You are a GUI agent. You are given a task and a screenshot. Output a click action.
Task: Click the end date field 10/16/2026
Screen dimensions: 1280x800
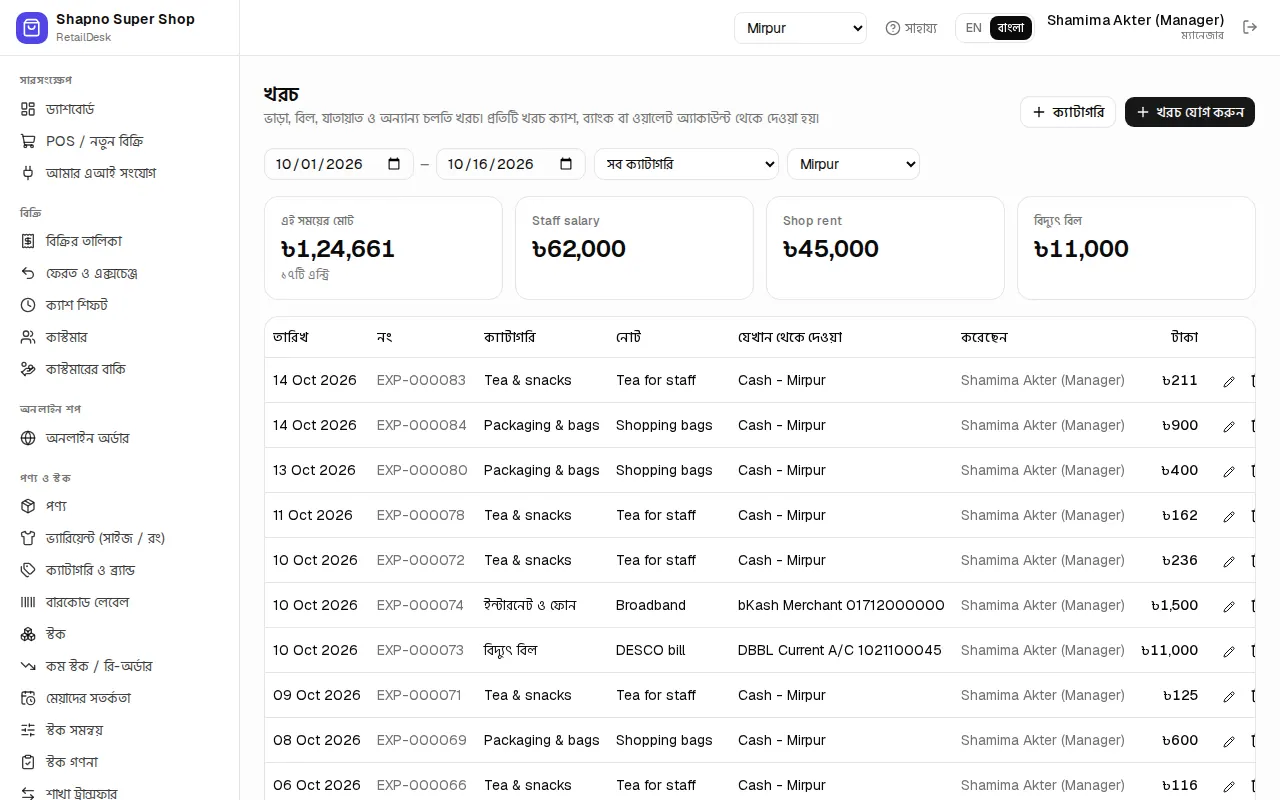point(511,164)
